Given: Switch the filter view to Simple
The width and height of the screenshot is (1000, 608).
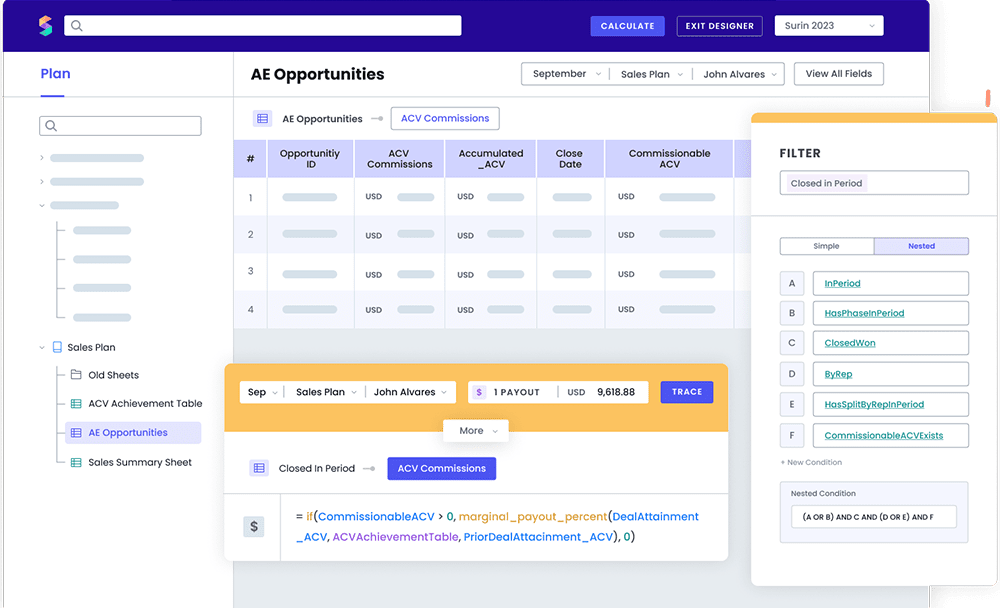Looking at the screenshot, I should pyautogui.click(x=826, y=246).
